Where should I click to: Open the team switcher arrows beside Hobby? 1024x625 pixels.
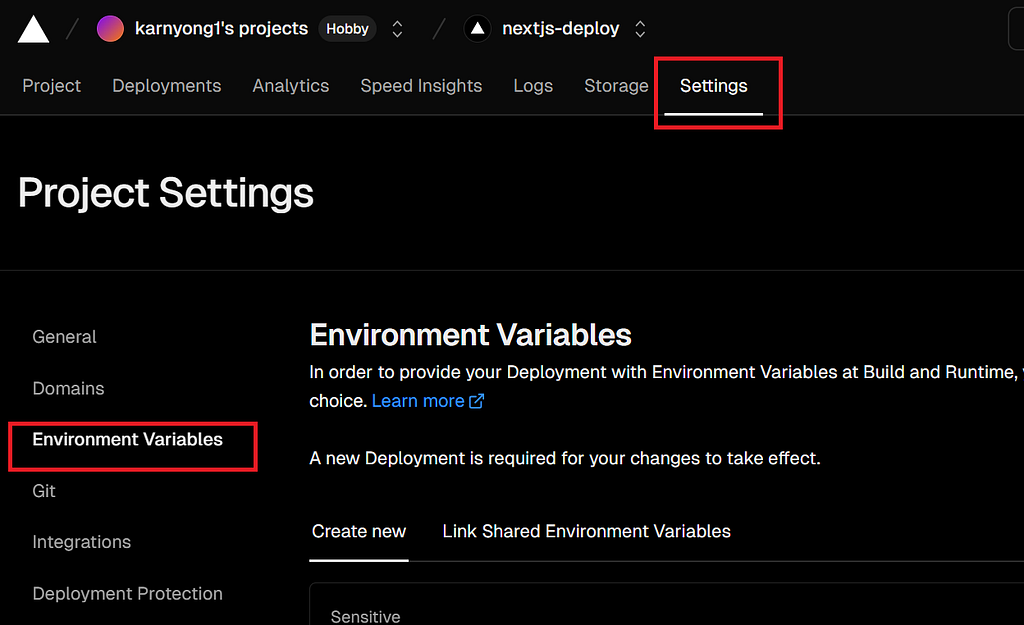point(397,29)
